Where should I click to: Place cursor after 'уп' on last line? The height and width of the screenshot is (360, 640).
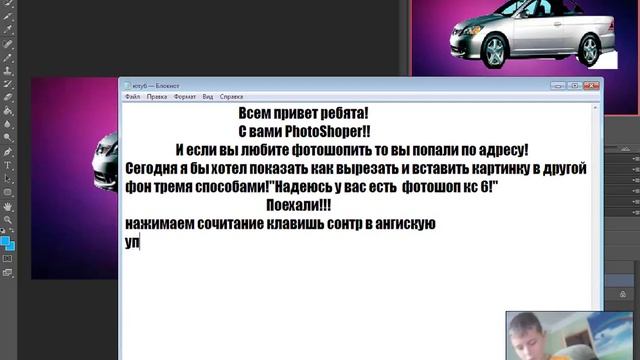point(140,242)
